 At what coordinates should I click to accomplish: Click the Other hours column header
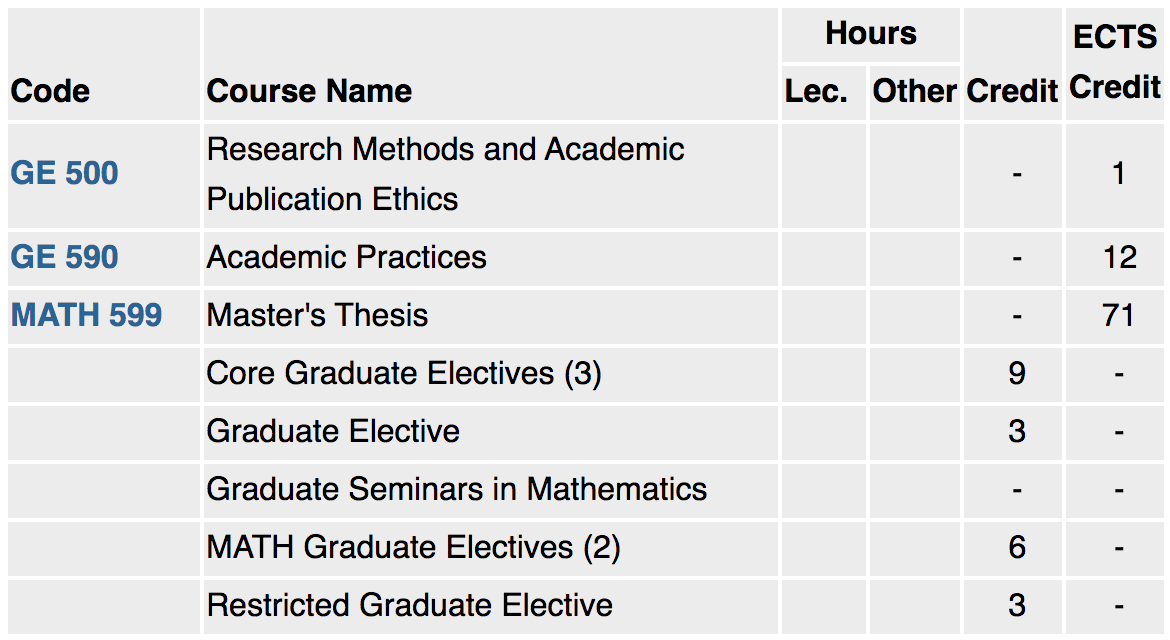[x=914, y=91]
